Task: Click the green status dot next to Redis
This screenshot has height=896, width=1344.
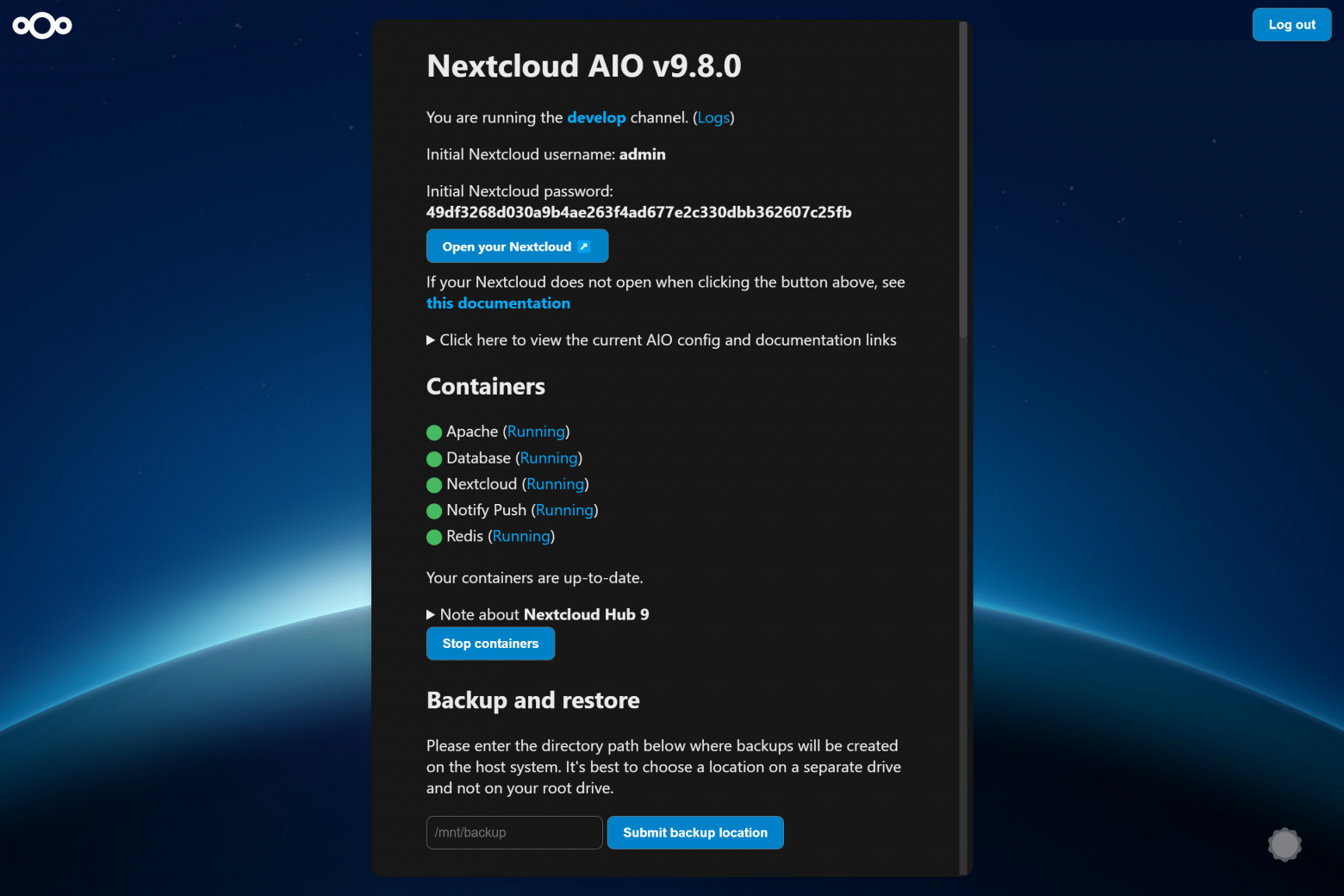Action: pos(433,537)
